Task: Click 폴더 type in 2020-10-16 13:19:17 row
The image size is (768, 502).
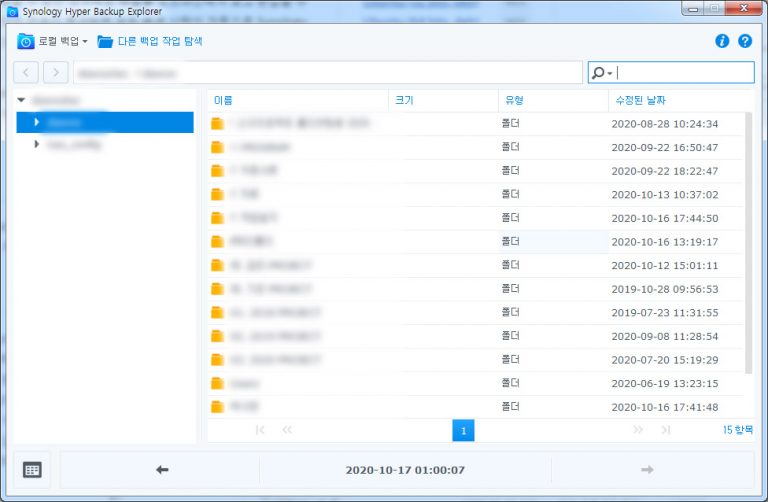Action: tap(510, 241)
